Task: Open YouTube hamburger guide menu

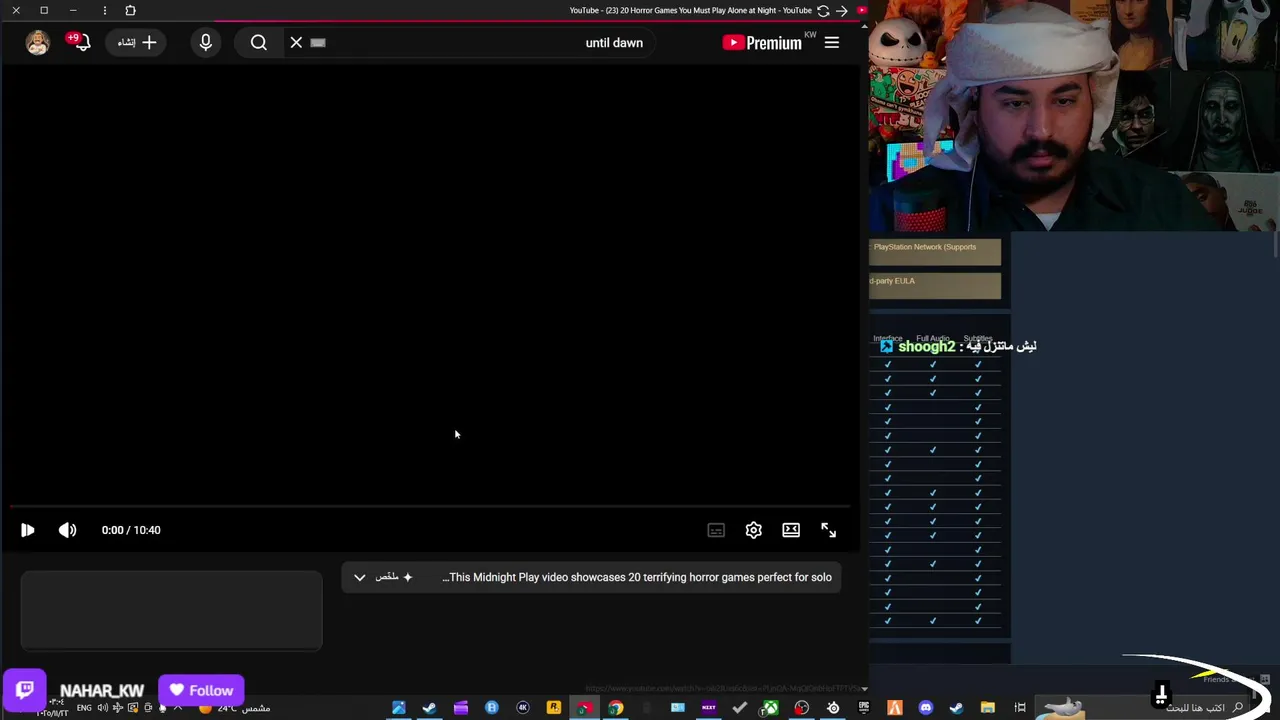Action: [x=832, y=42]
